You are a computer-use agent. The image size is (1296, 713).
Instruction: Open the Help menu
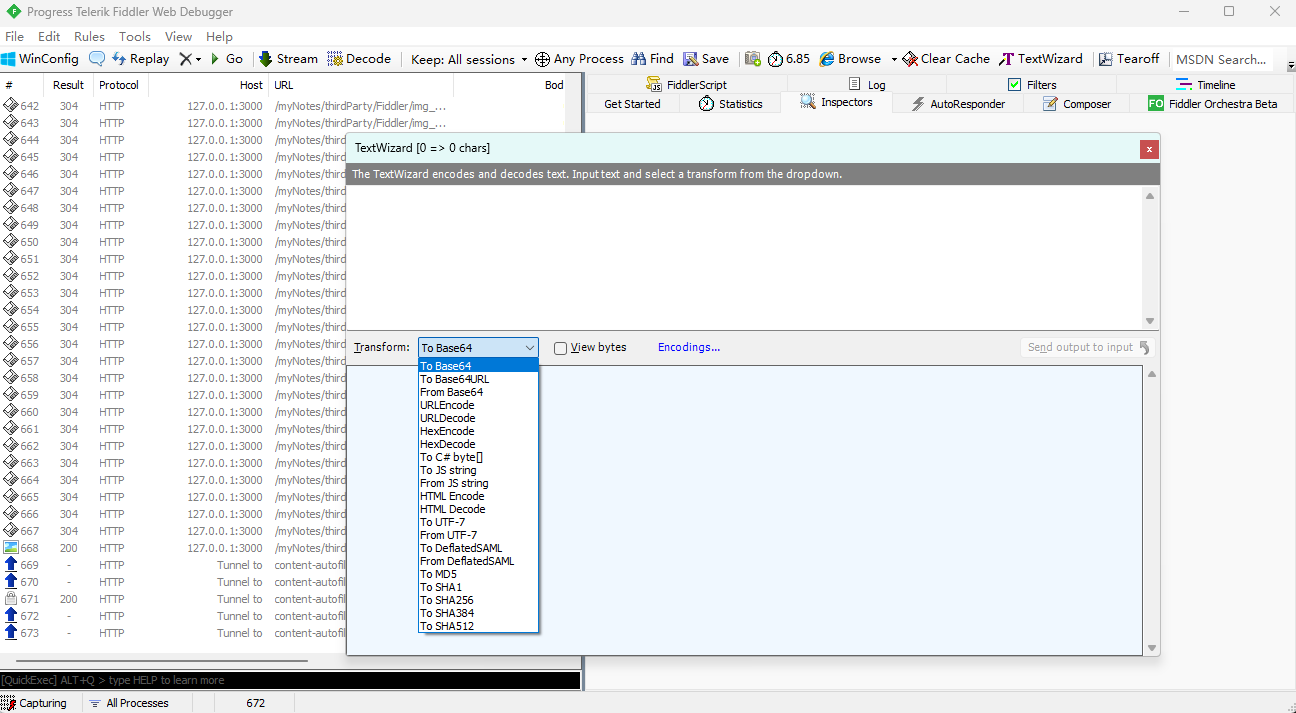tap(219, 36)
